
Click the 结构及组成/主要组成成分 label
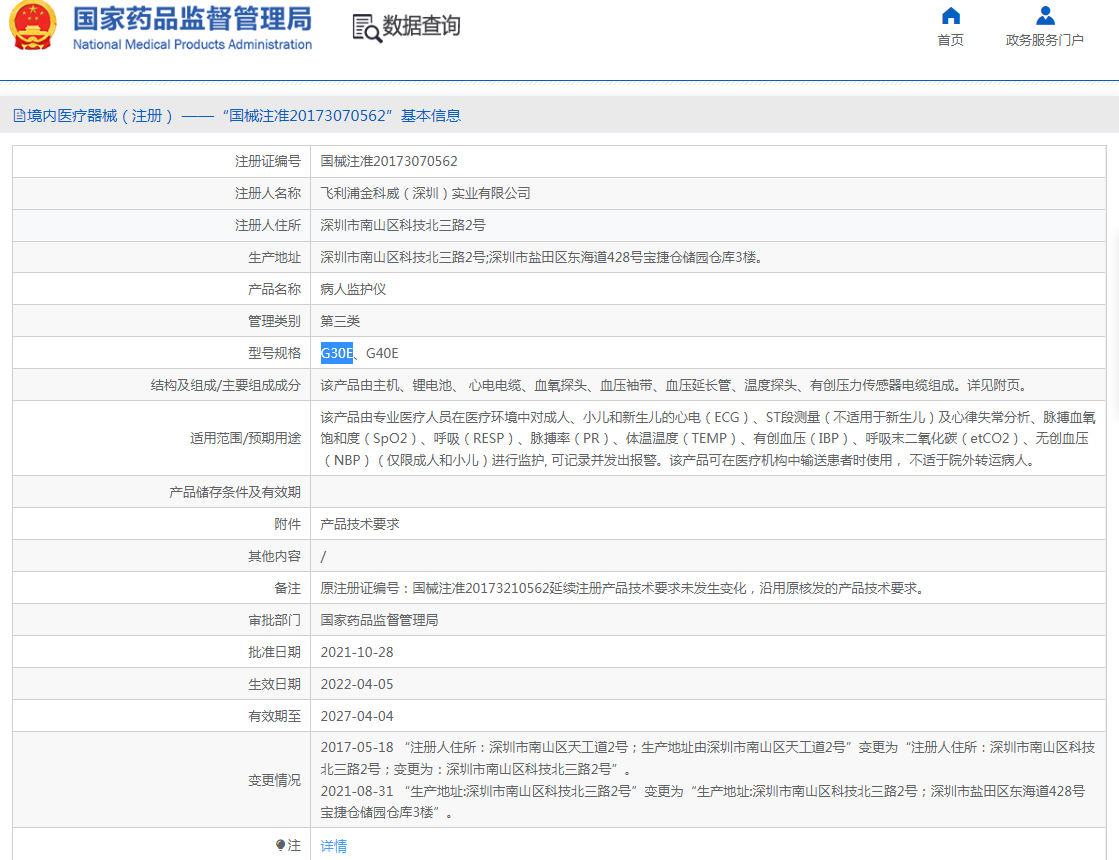click(226, 385)
